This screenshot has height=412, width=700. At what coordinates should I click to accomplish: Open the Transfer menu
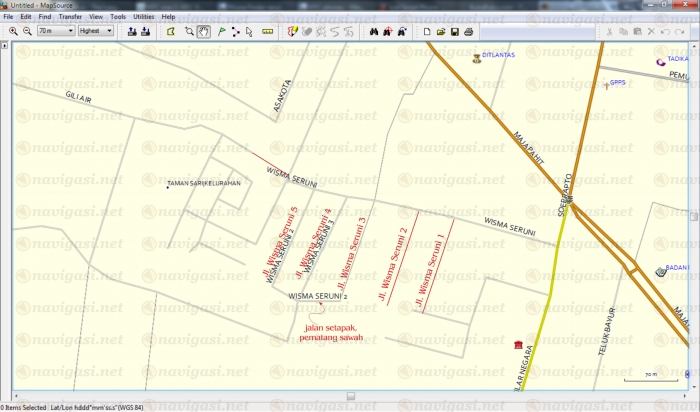pos(70,17)
